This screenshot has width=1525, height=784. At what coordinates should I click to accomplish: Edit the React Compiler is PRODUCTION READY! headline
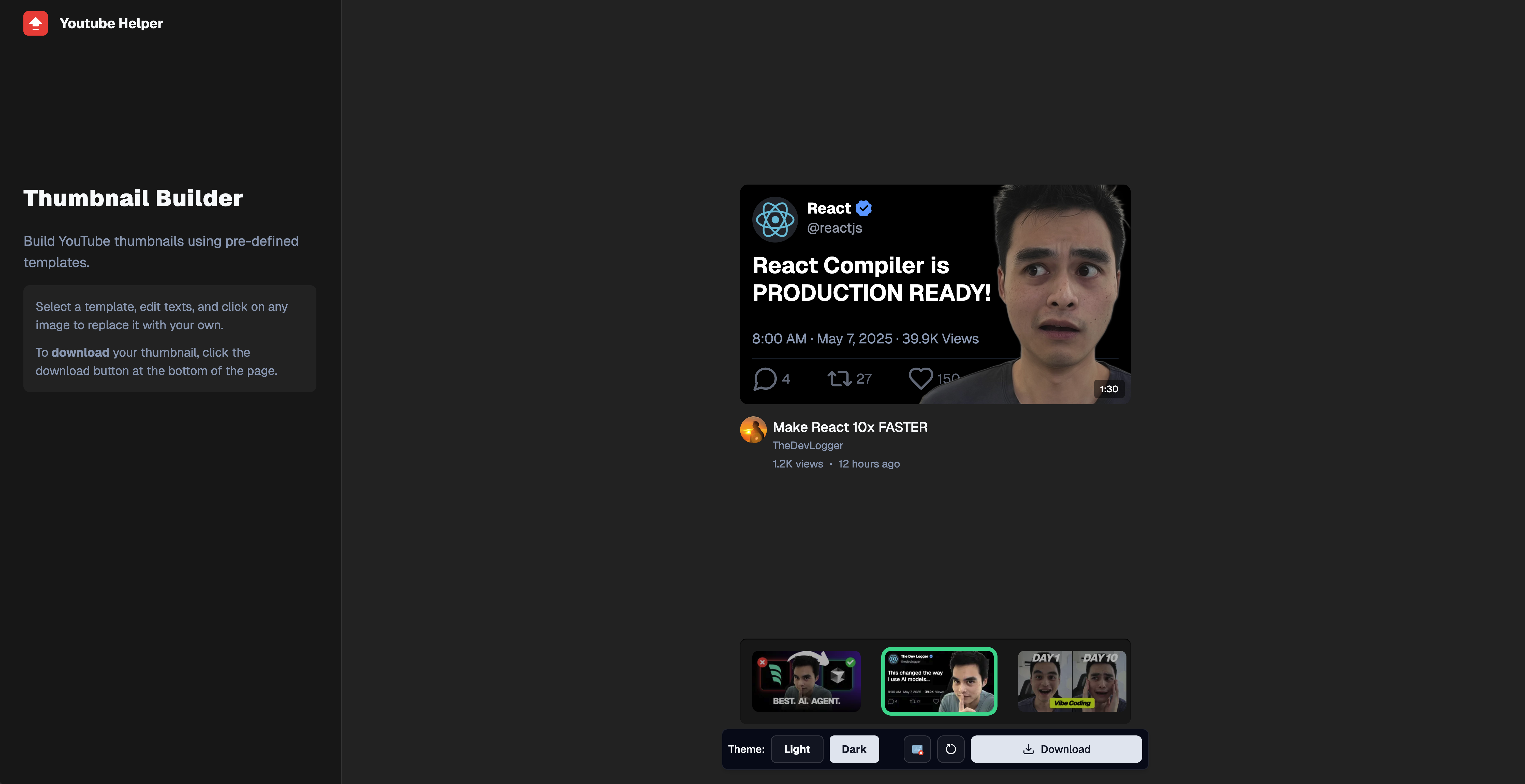[x=871, y=279]
